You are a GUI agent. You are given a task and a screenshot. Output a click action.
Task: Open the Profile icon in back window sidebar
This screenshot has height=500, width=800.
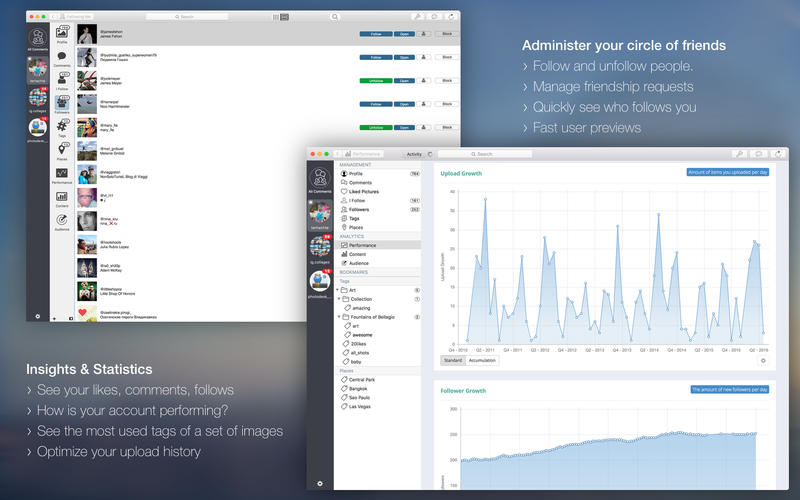click(x=62, y=34)
